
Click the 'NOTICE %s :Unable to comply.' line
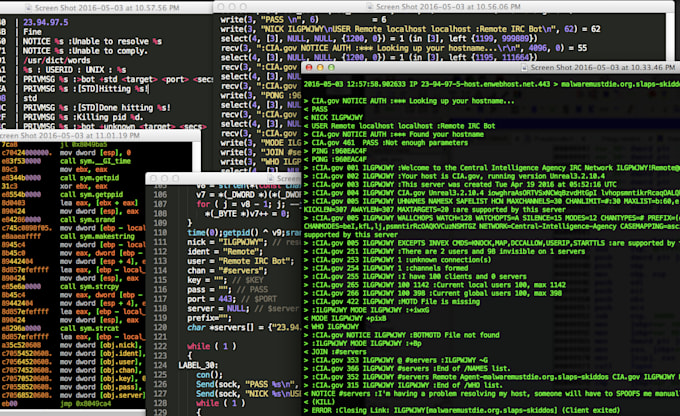[85, 51]
